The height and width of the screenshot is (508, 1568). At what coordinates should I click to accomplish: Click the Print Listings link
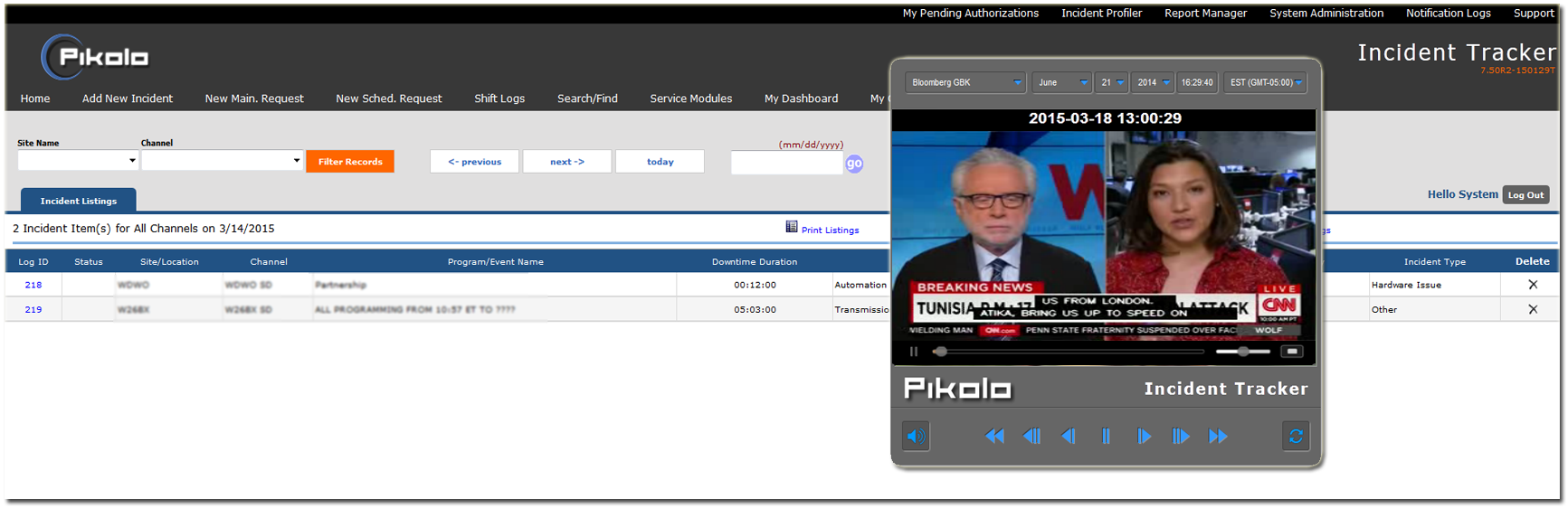[x=830, y=230]
